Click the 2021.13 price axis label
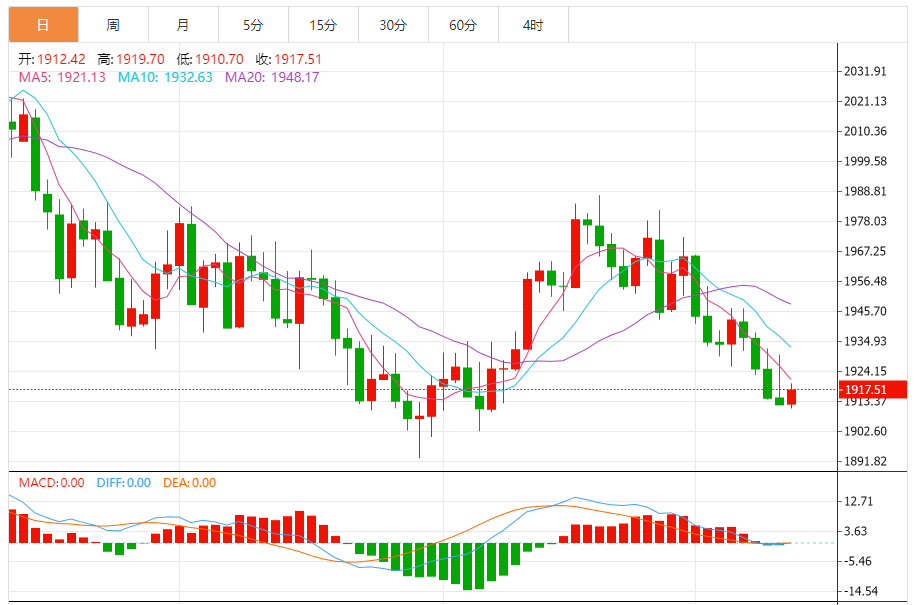The height and width of the screenshot is (605, 922). coord(865,101)
